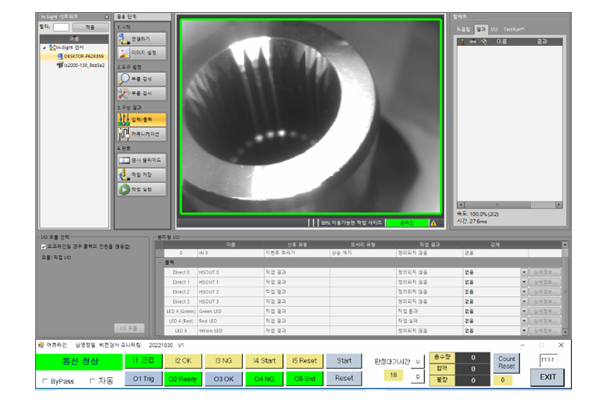Collapse the In-Sight sensors tree node

[44, 48]
